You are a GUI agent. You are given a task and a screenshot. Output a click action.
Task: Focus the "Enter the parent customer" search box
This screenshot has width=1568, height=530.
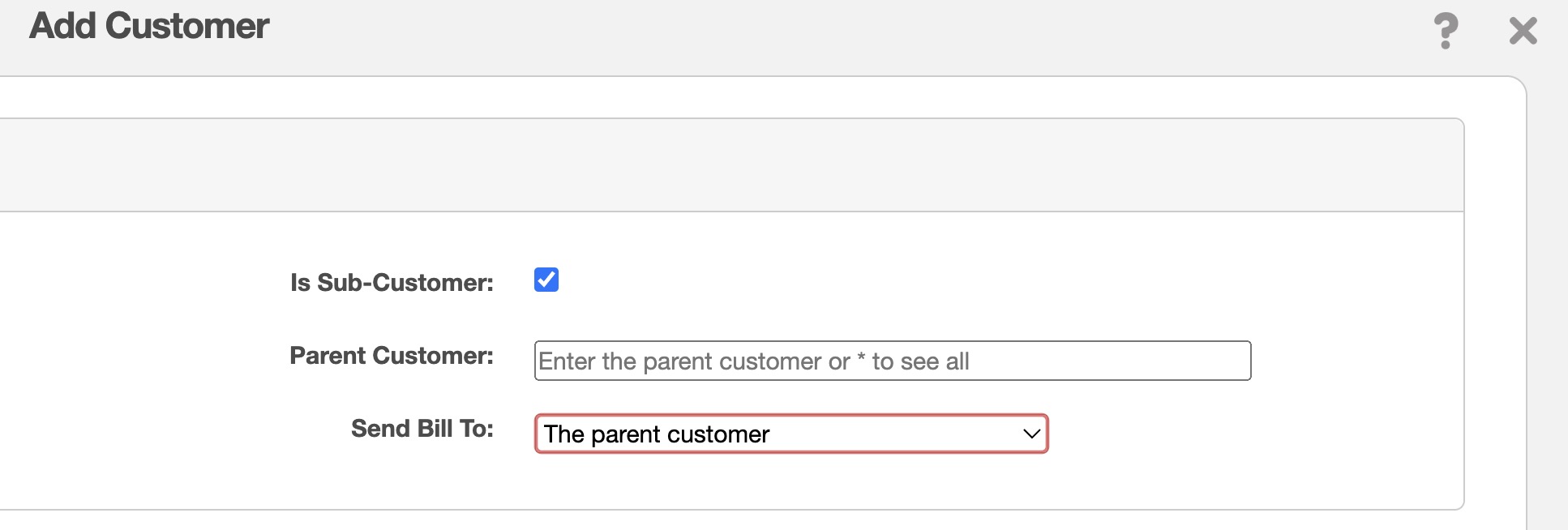[x=892, y=361]
